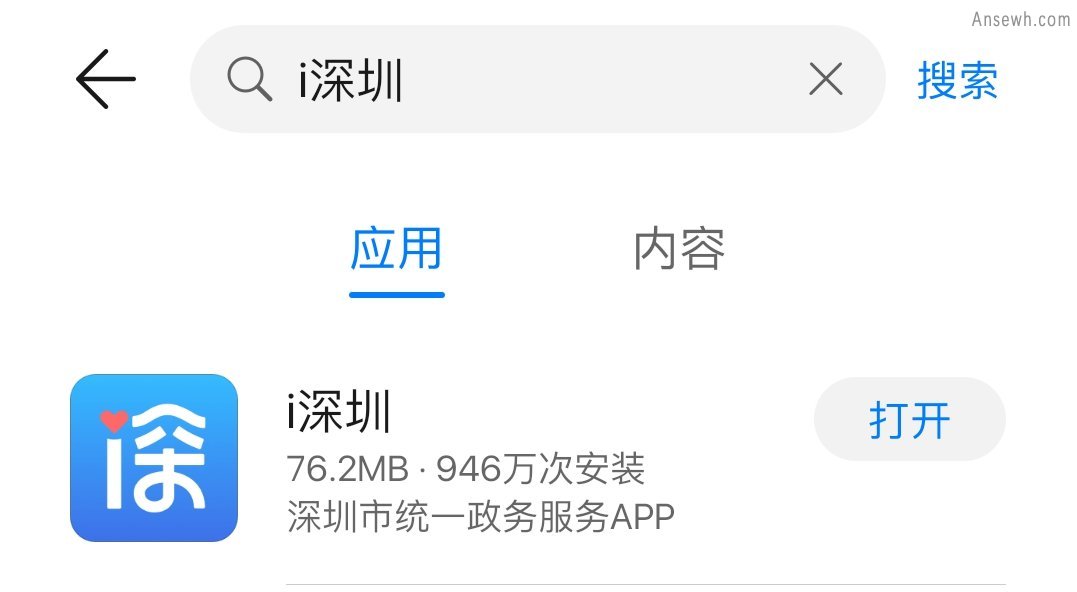1077x592 pixels.
Task: Tap the divider line below the result
Action: tap(646, 585)
